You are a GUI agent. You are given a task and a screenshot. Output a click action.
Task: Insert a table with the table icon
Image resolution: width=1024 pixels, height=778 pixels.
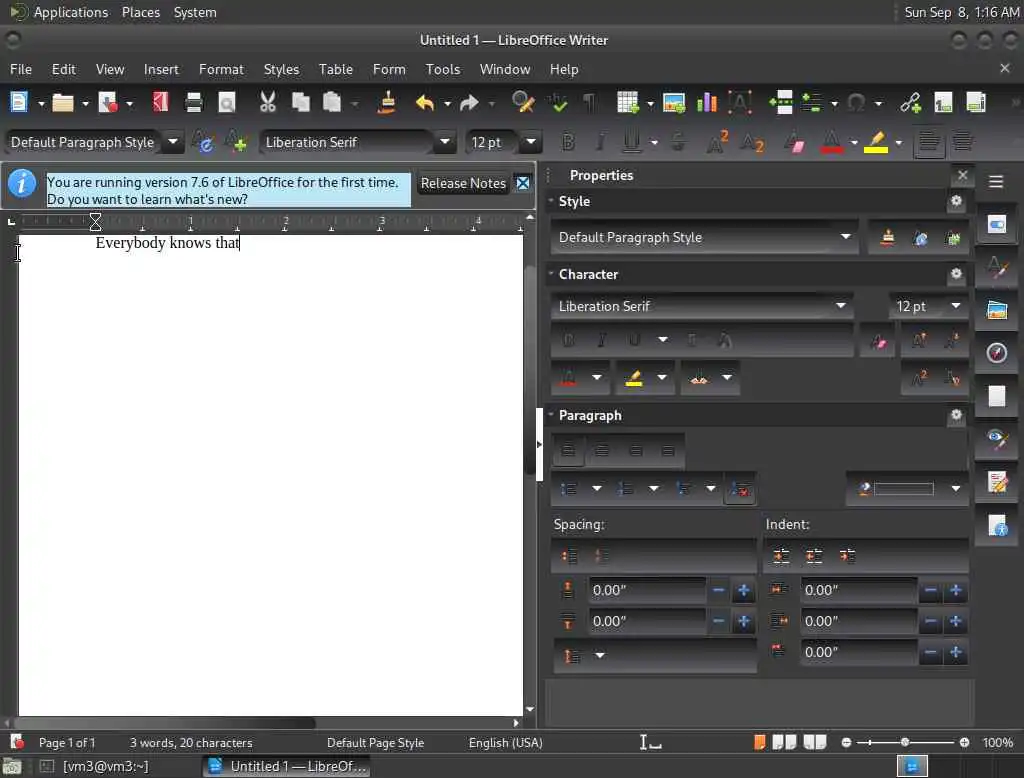627,103
